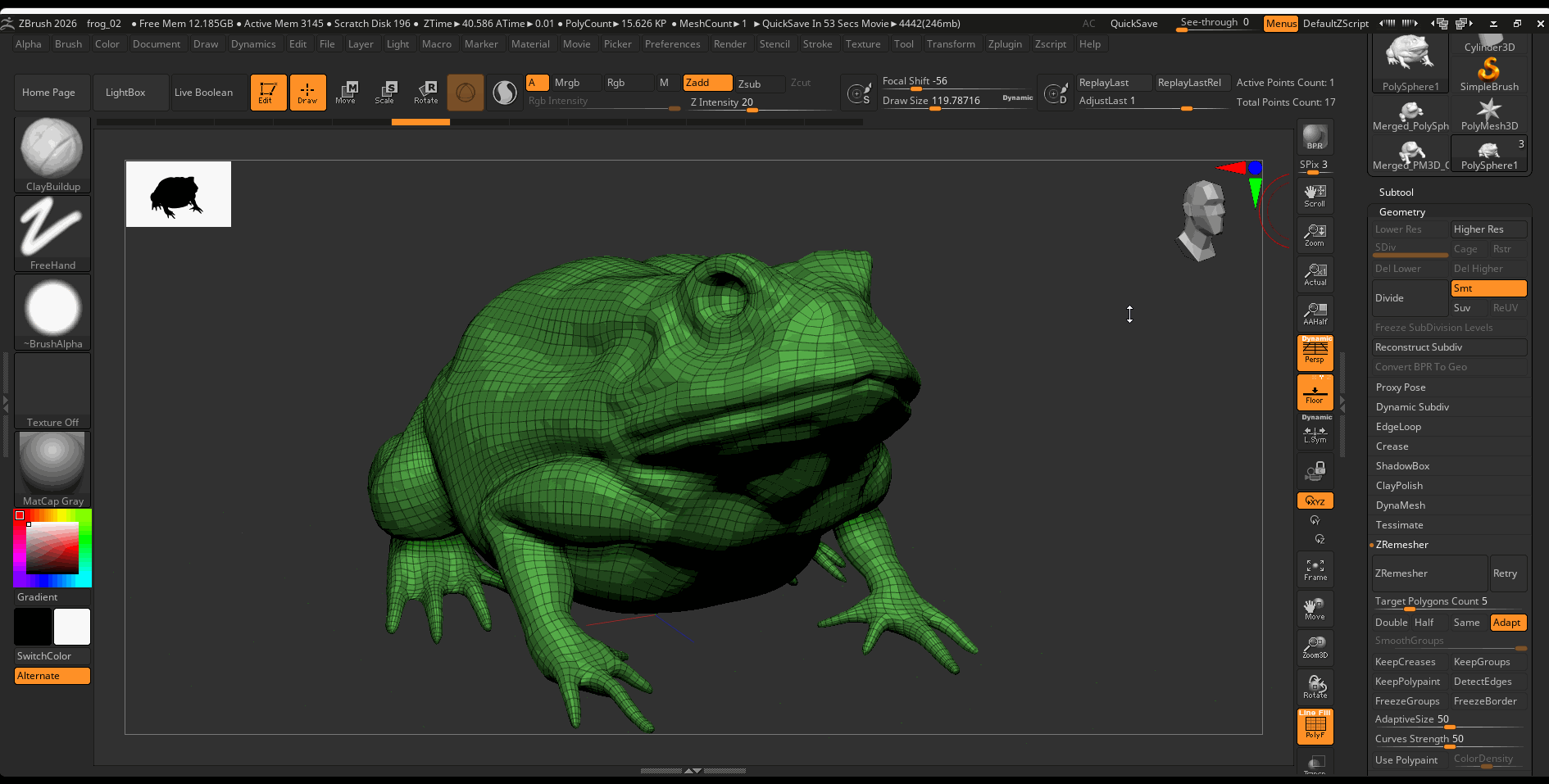Screen dimensions: 1549x784
Task: Expand the DynaMesh section
Action: pyautogui.click(x=1400, y=505)
